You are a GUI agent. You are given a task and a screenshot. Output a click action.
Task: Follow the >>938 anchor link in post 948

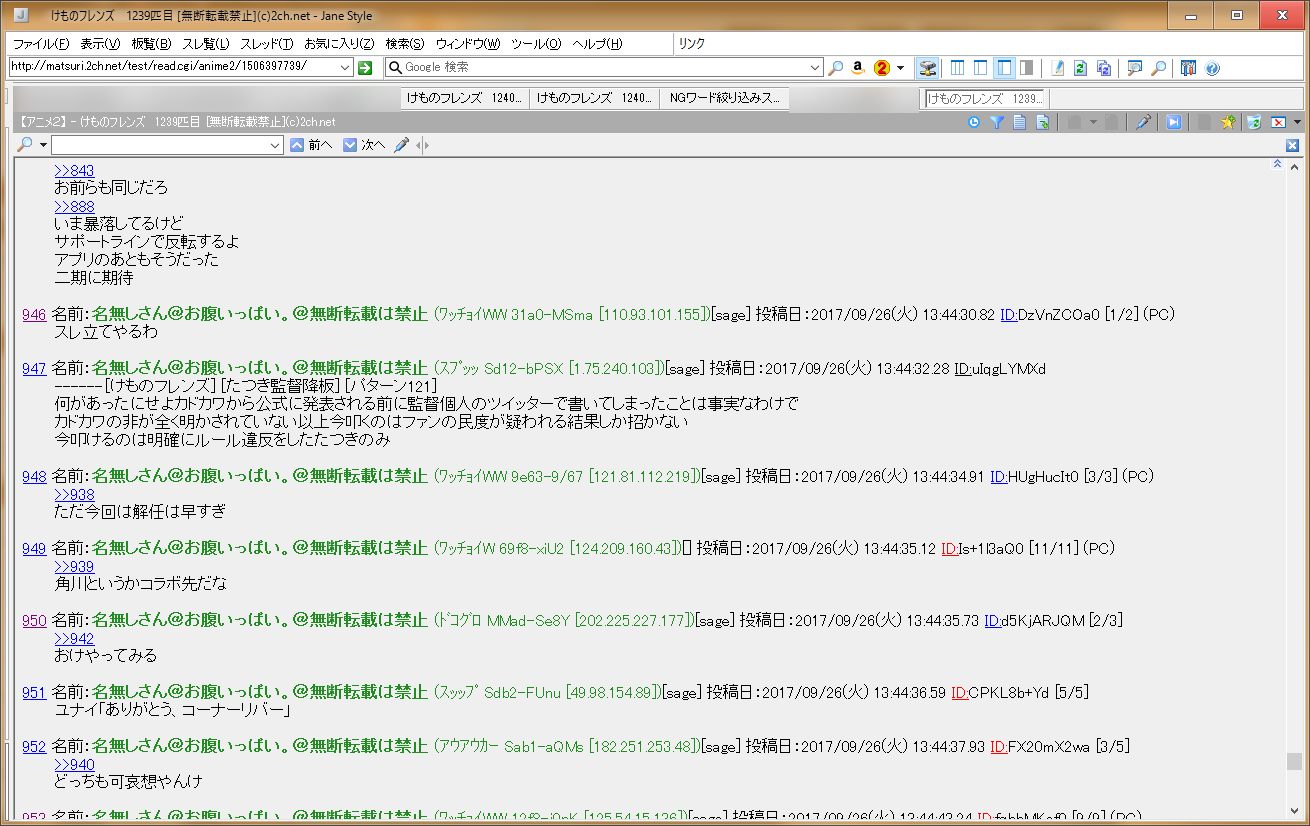click(x=74, y=495)
